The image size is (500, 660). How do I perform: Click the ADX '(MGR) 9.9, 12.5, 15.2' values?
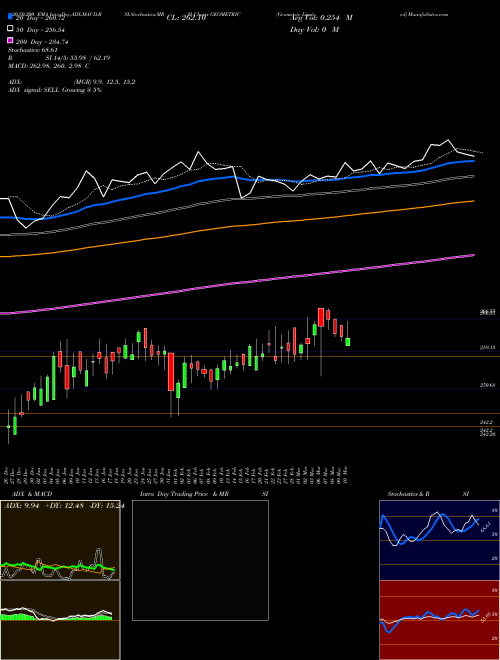click(104, 82)
